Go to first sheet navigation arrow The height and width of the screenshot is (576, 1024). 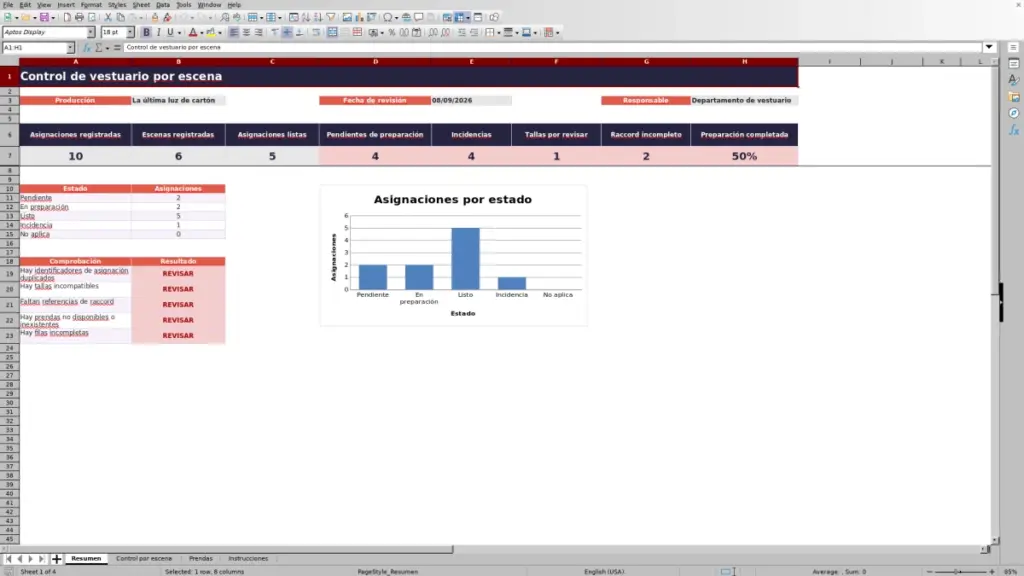8,559
